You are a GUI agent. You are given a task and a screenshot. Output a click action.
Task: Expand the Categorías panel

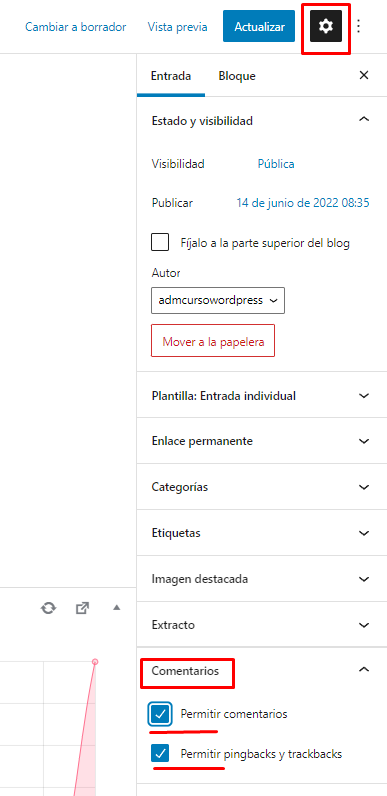pos(262,487)
